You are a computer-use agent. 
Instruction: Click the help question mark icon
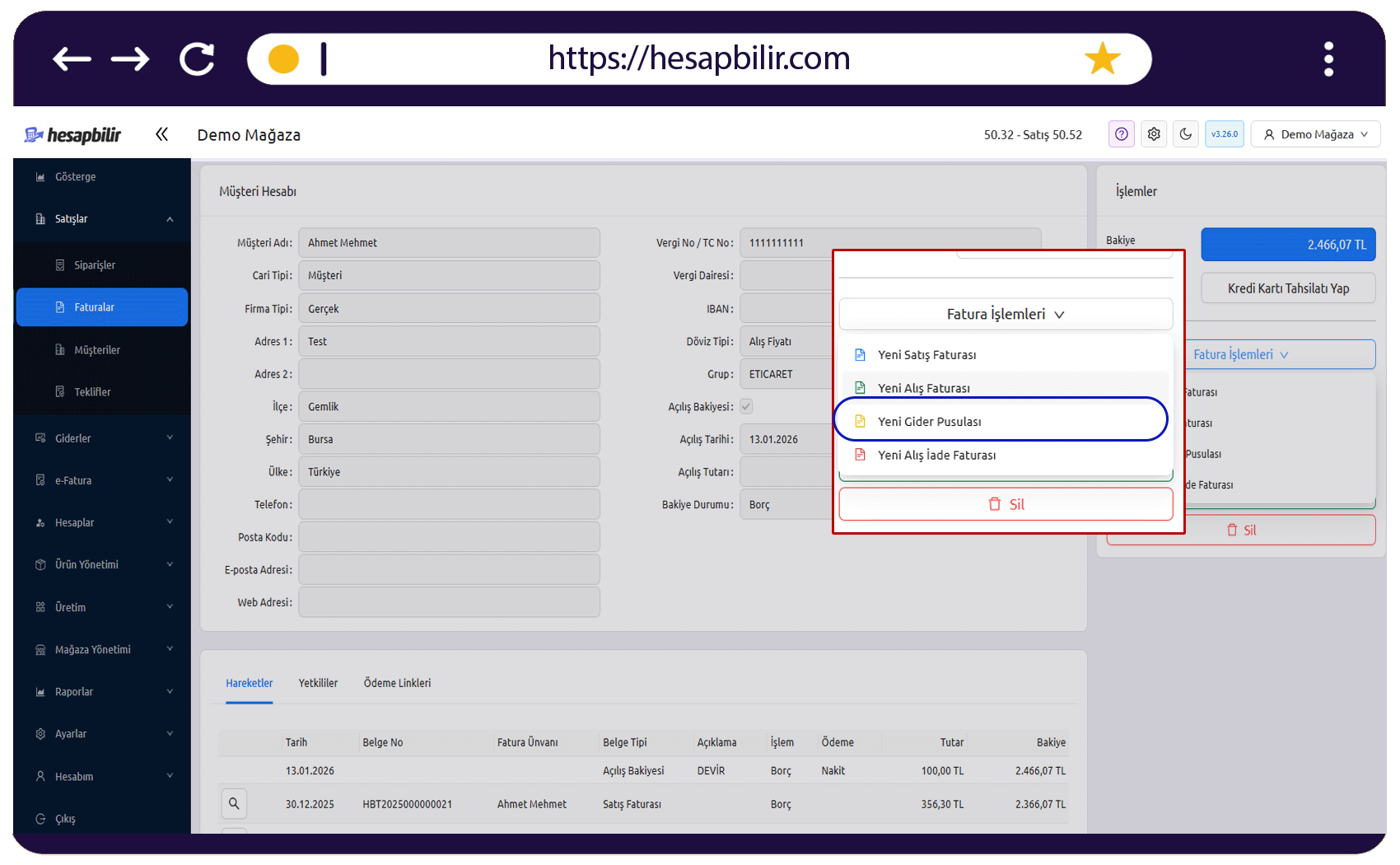[x=1121, y=134]
